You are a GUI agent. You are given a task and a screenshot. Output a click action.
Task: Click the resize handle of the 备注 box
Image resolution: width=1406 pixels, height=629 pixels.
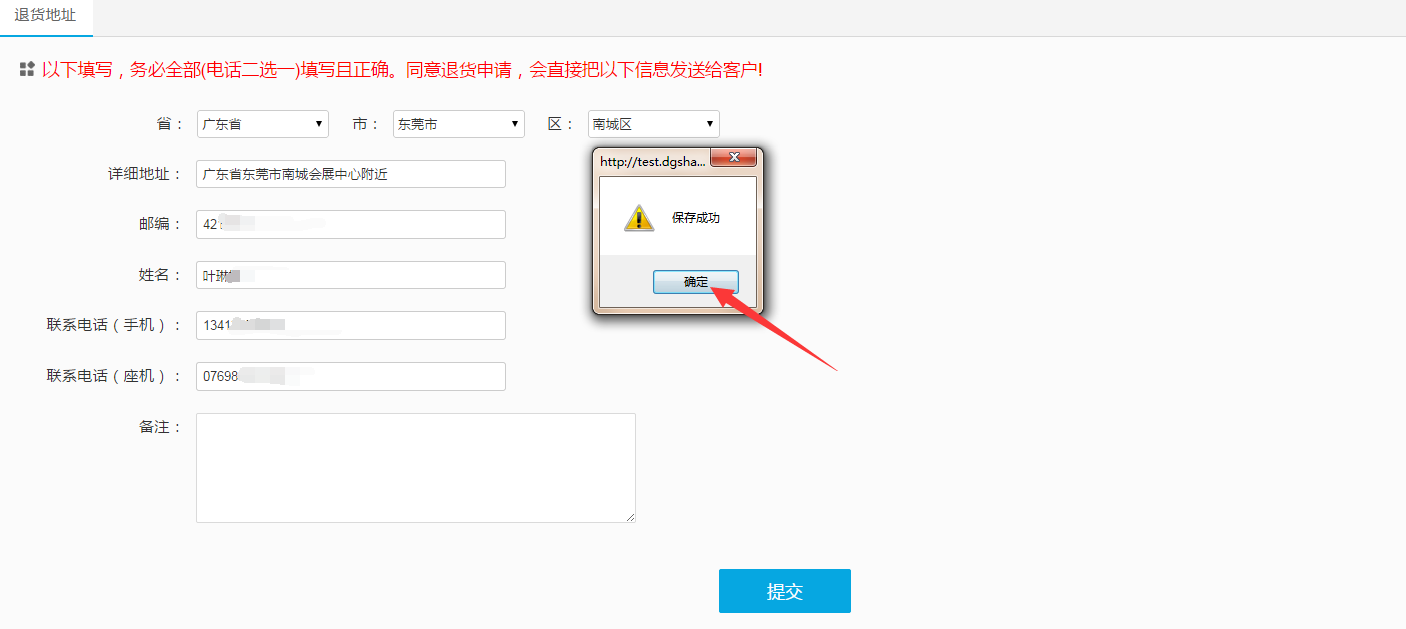pyautogui.click(x=630, y=517)
